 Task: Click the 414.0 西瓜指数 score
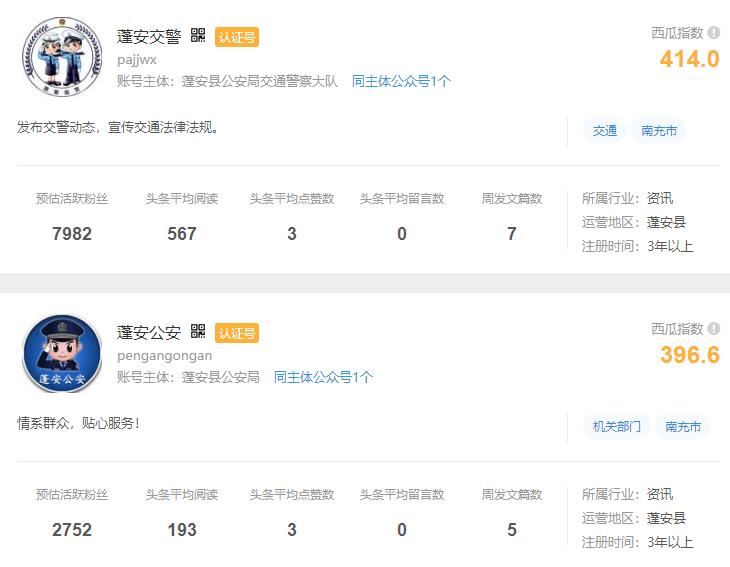click(x=689, y=59)
